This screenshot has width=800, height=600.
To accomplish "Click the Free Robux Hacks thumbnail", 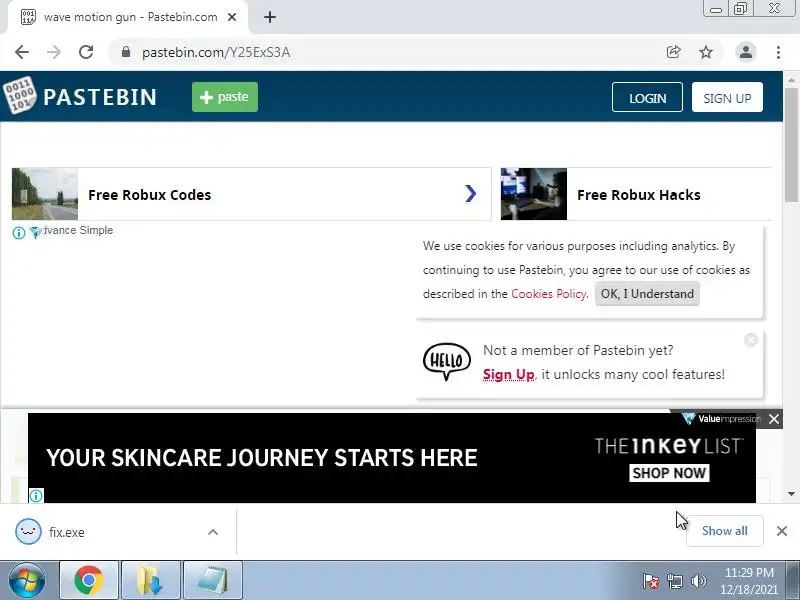I will 534,194.
